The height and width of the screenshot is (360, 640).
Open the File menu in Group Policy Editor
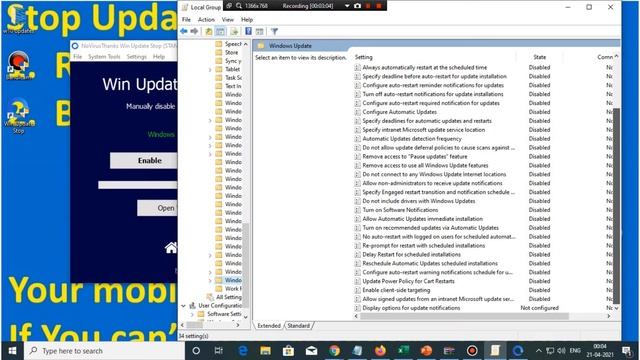(x=186, y=20)
